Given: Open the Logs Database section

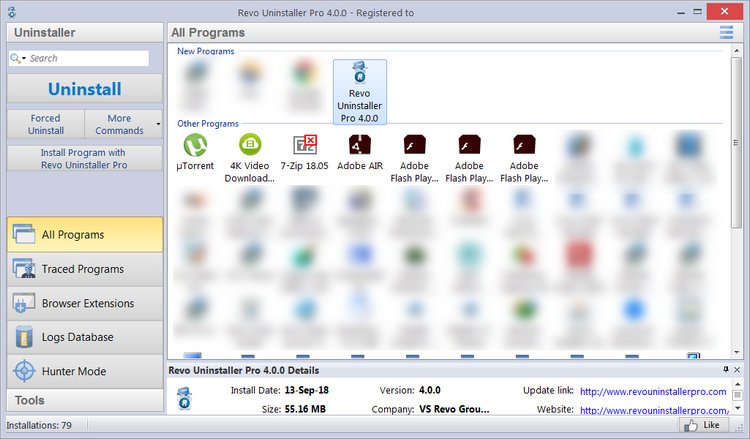Looking at the screenshot, I should coord(85,337).
